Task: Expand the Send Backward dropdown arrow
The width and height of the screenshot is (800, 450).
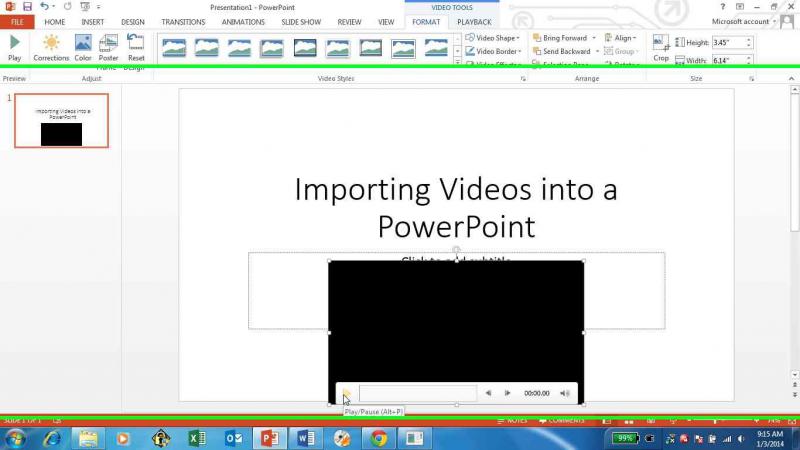Action: click(x=597, y=51)
